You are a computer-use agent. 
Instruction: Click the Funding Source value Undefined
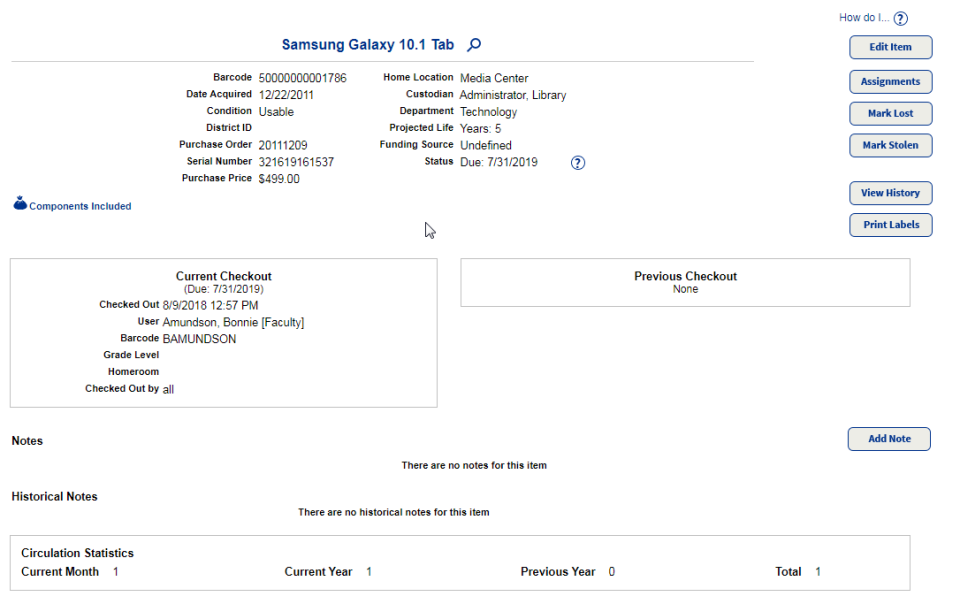click(486, 145)
